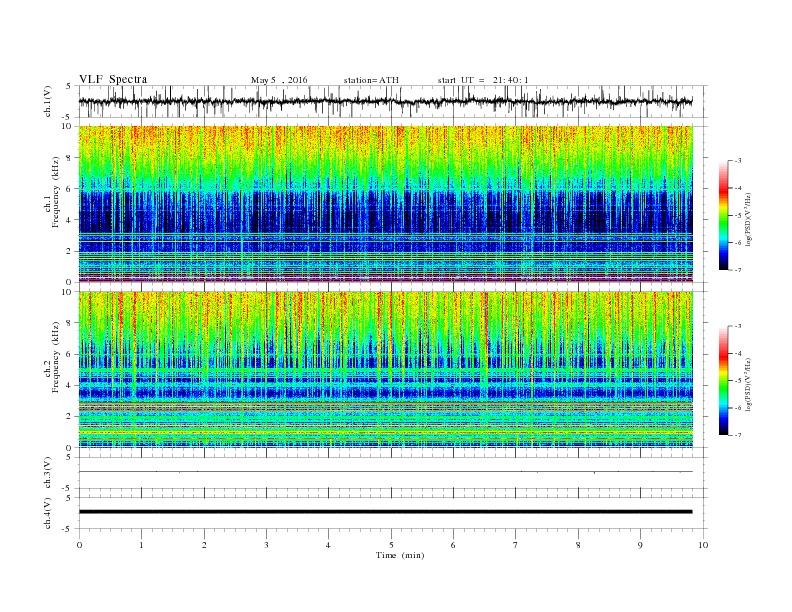Click the '-7' tick on ch.2 colorbar
Screen dimensions: 792x612
coord(738,435)
